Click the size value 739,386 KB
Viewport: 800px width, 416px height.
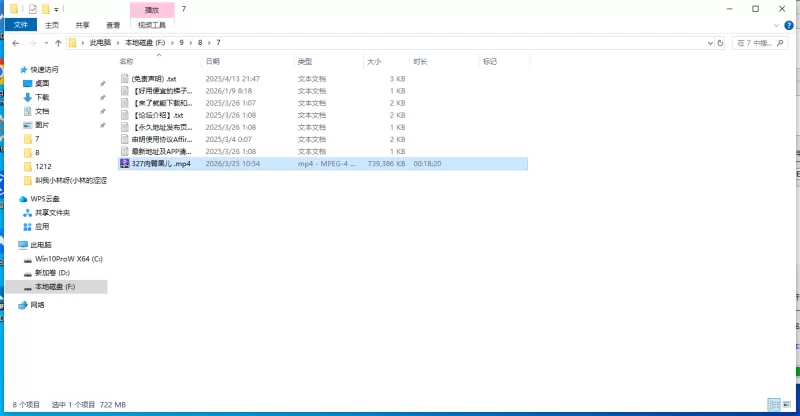pos(386,164)
